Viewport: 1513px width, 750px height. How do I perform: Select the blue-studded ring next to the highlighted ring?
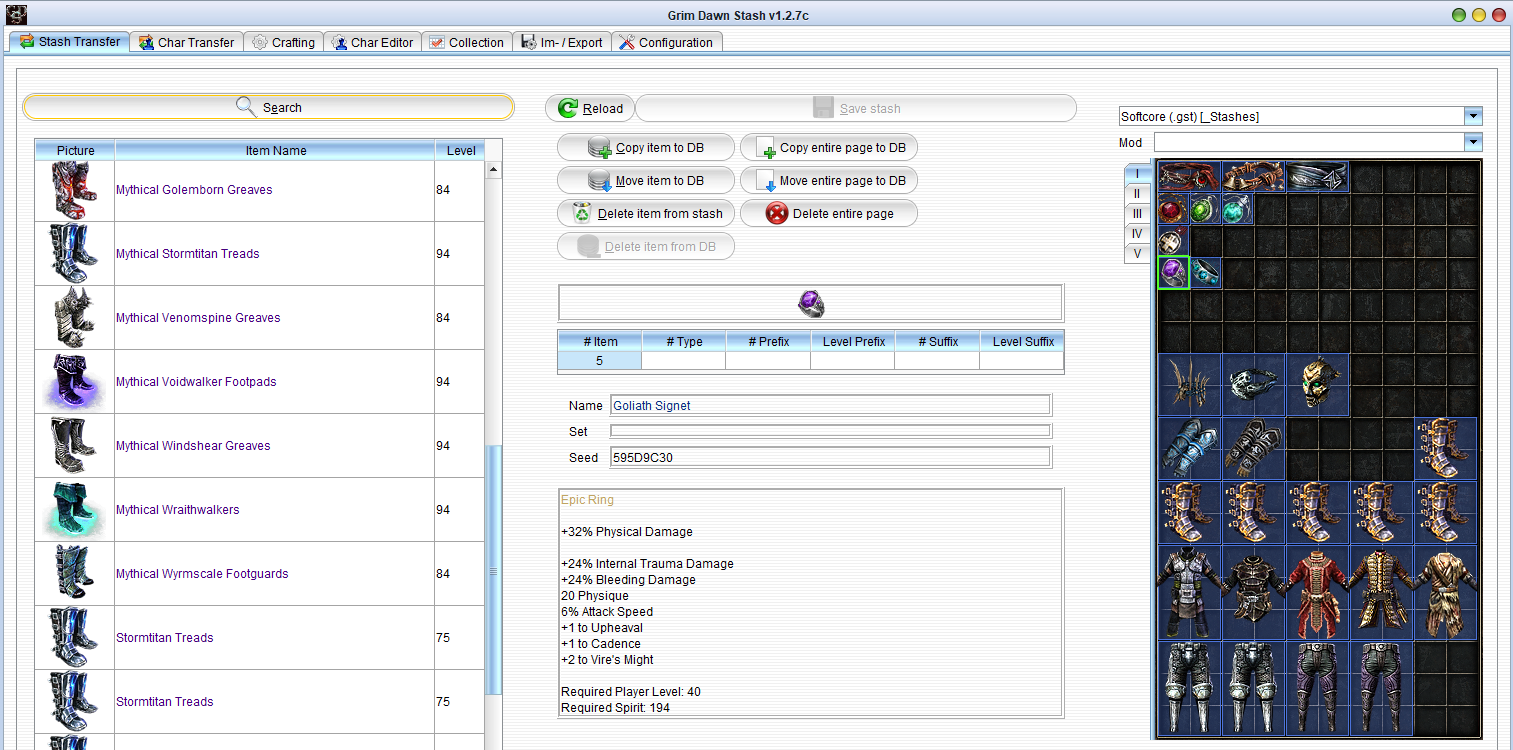[1205, 272]
